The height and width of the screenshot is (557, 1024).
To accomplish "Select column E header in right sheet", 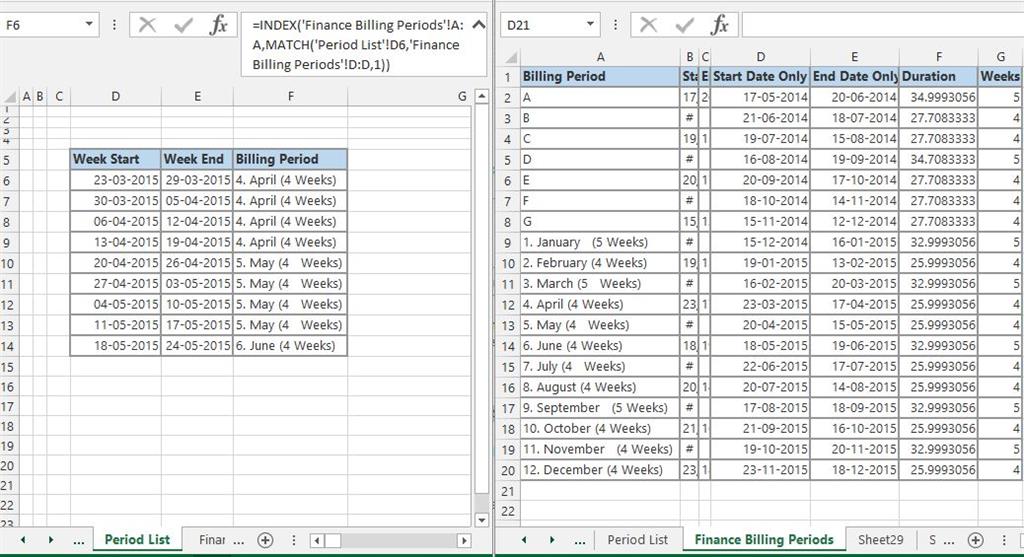I will click(x=854, y=57).
